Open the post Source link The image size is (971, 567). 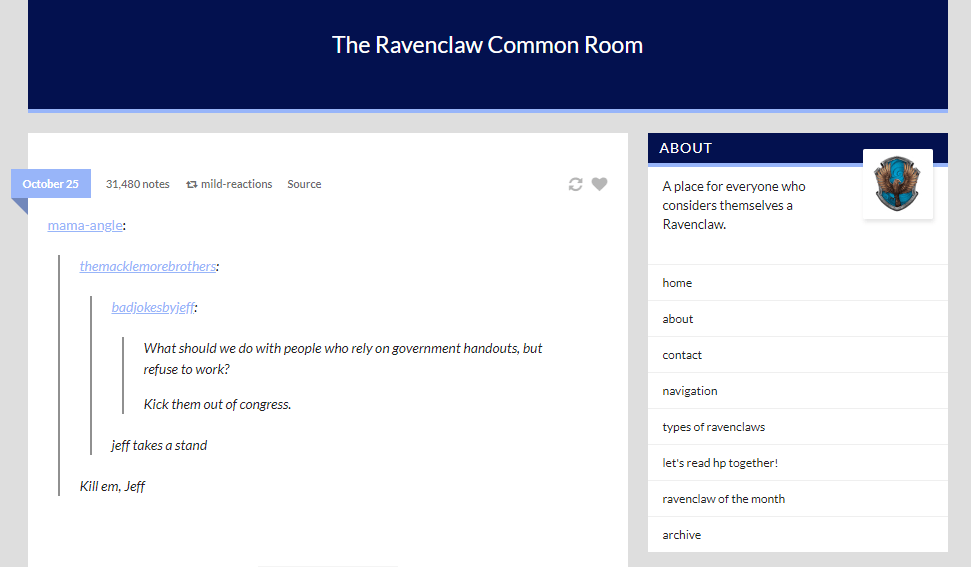click(x=304, y=184)
